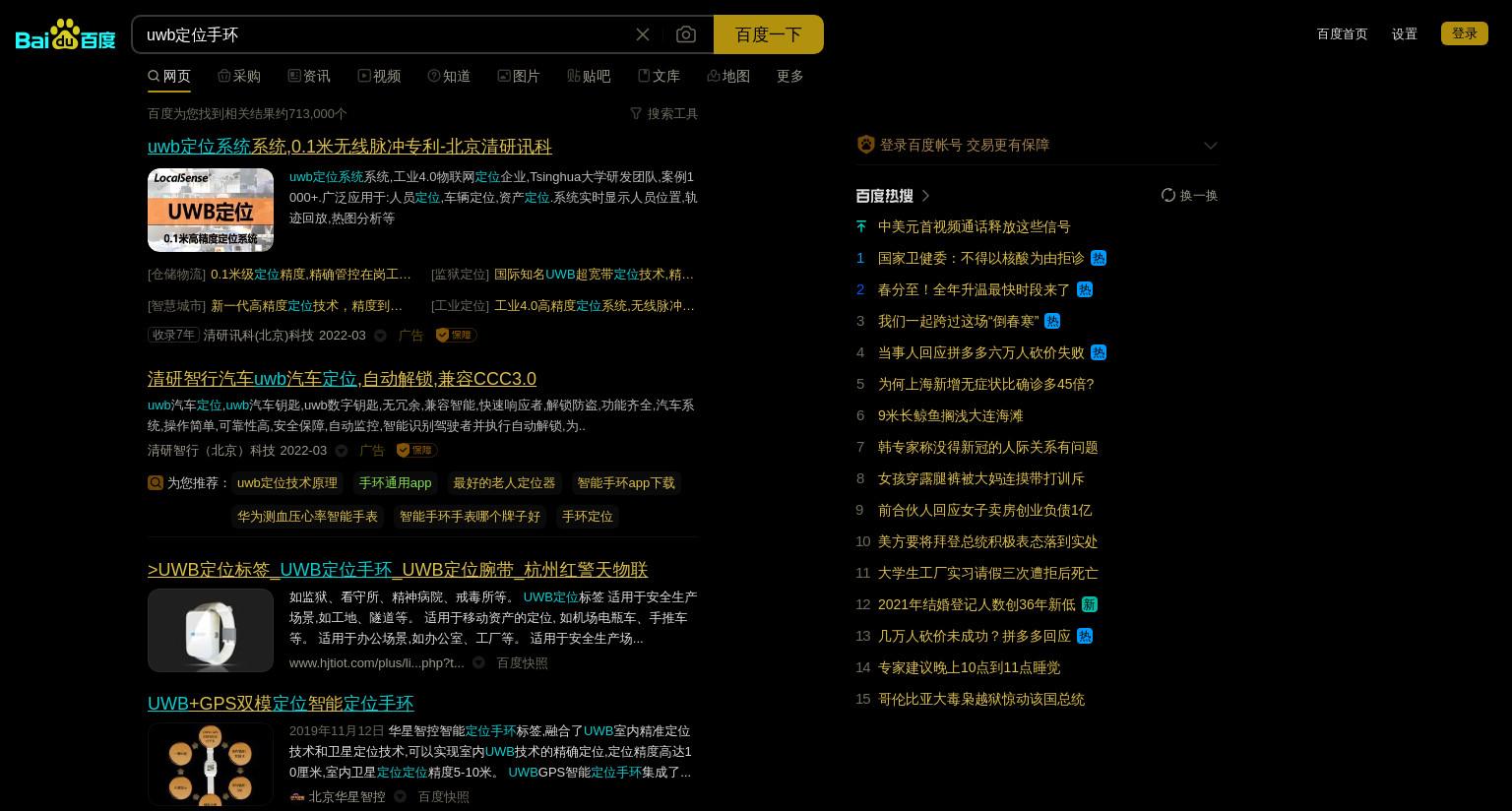Open result uwb定位系统 0.1米无线脉冲专利
The width and height of the screenshot is (1512, 811).
tap(349, 147)
